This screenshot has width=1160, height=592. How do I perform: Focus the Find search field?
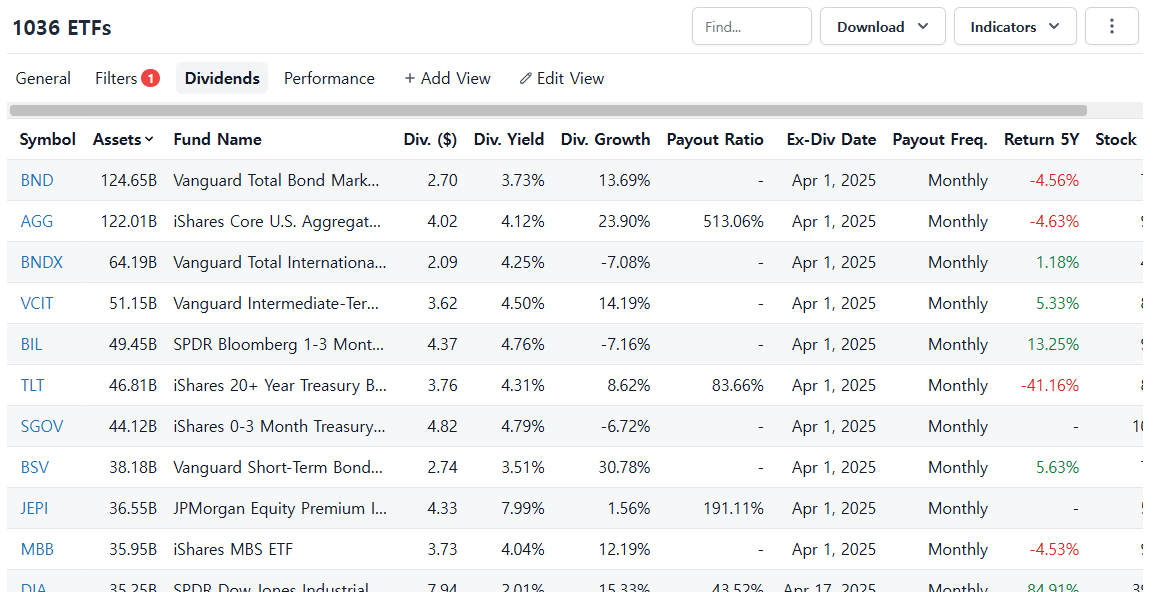coord(752,27)
